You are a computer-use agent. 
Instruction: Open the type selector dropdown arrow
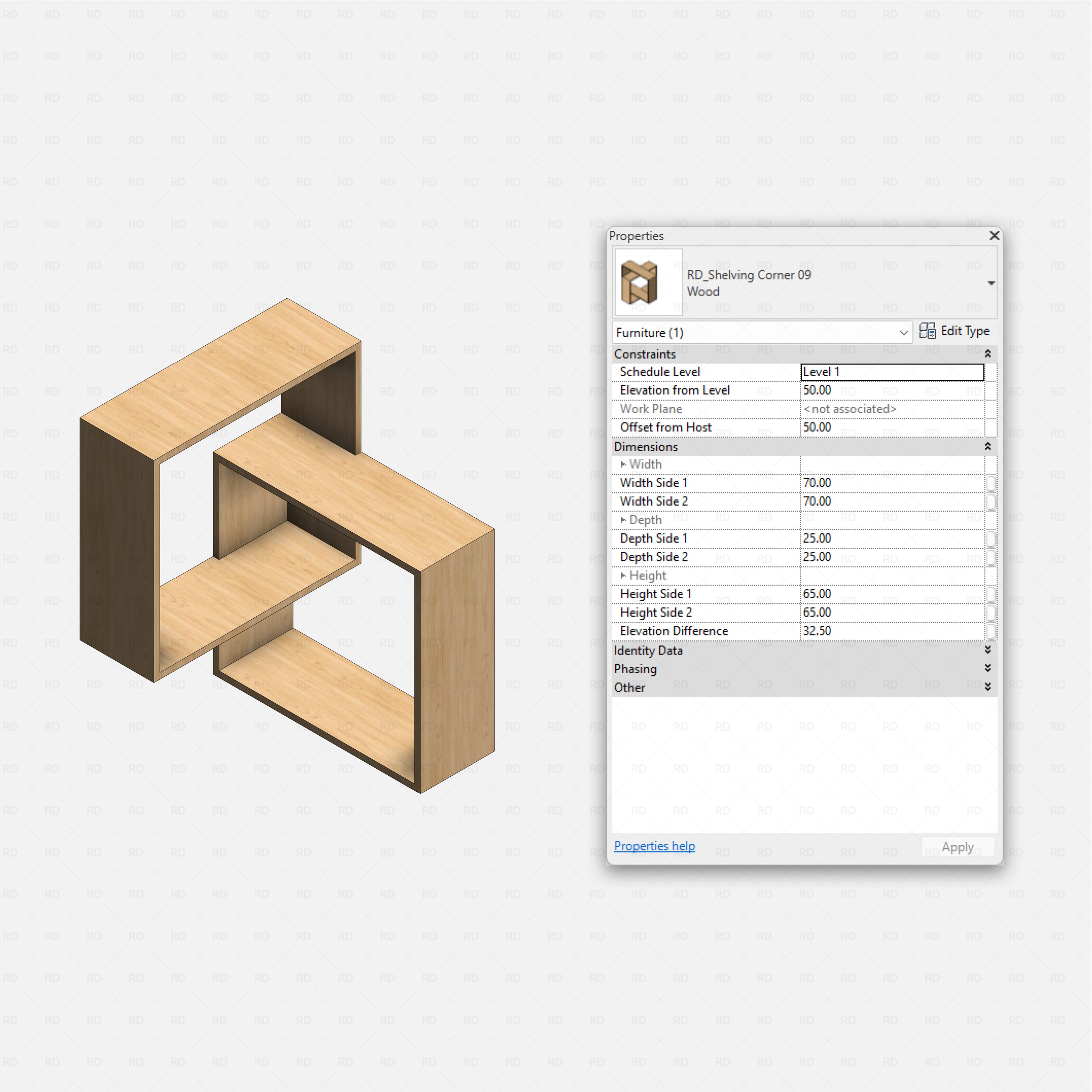pos(991,283)
